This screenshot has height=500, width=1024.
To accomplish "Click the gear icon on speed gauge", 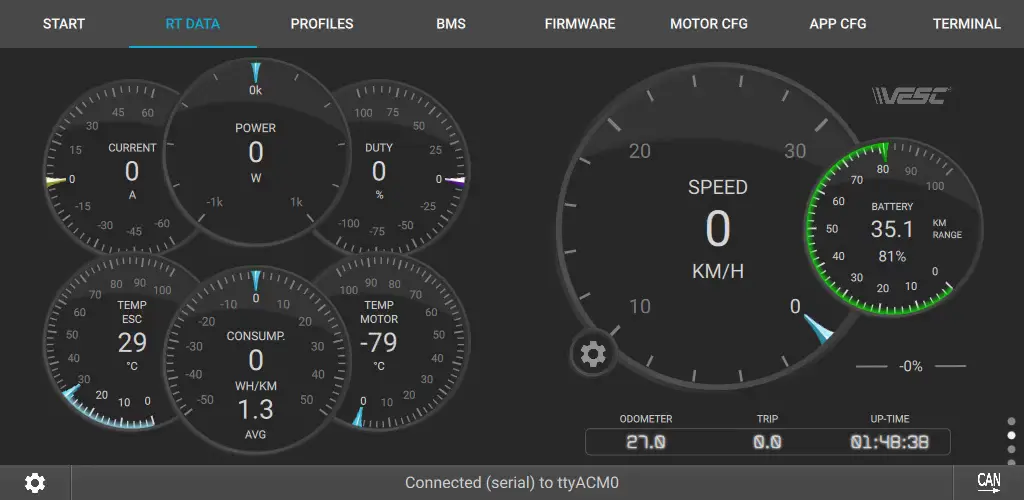I will click(x=593, y=354).
